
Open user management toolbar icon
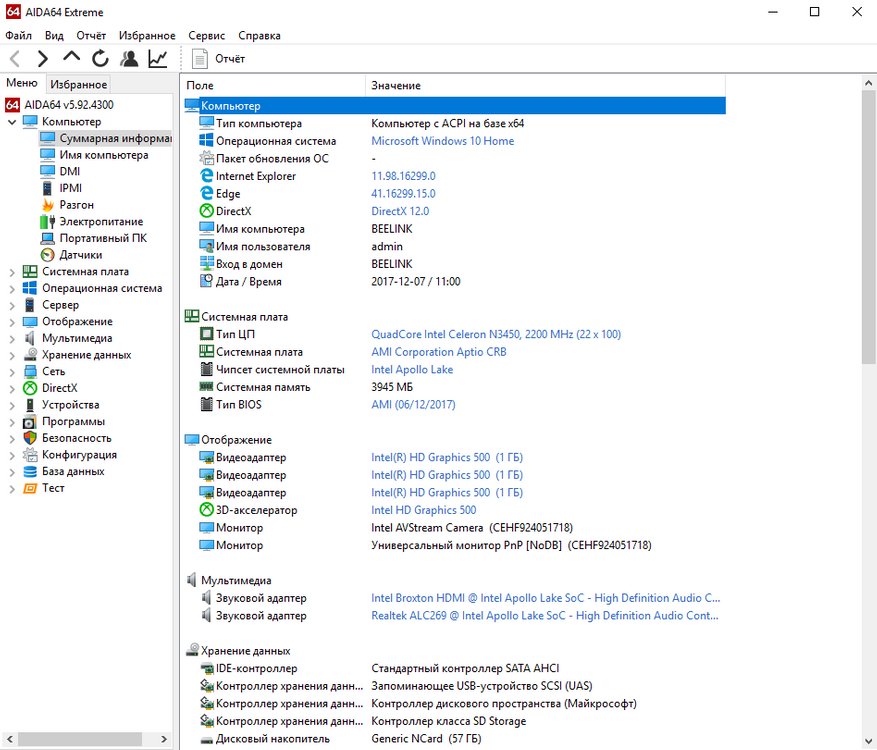tap(129, 58)
